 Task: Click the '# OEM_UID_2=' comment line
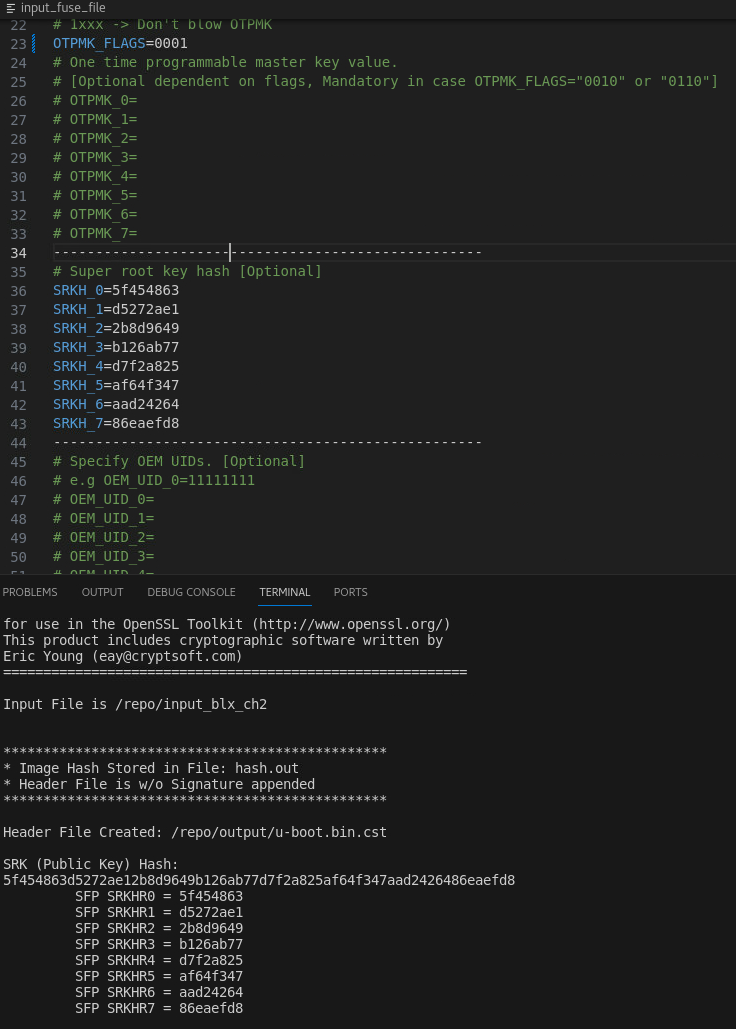click(104, 537)
